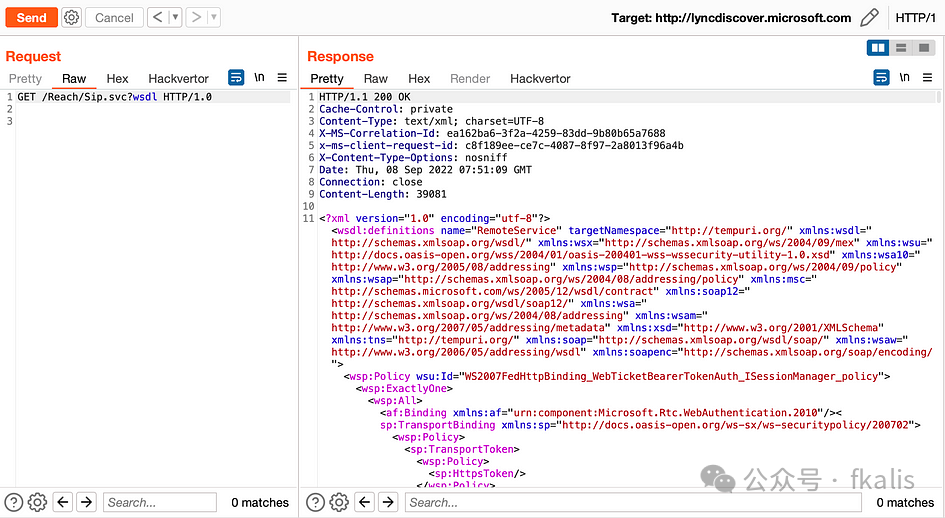Viewport: 945px width, 518px height.
Task: Open Request panel hamburger menu
Action: (282, 77)
